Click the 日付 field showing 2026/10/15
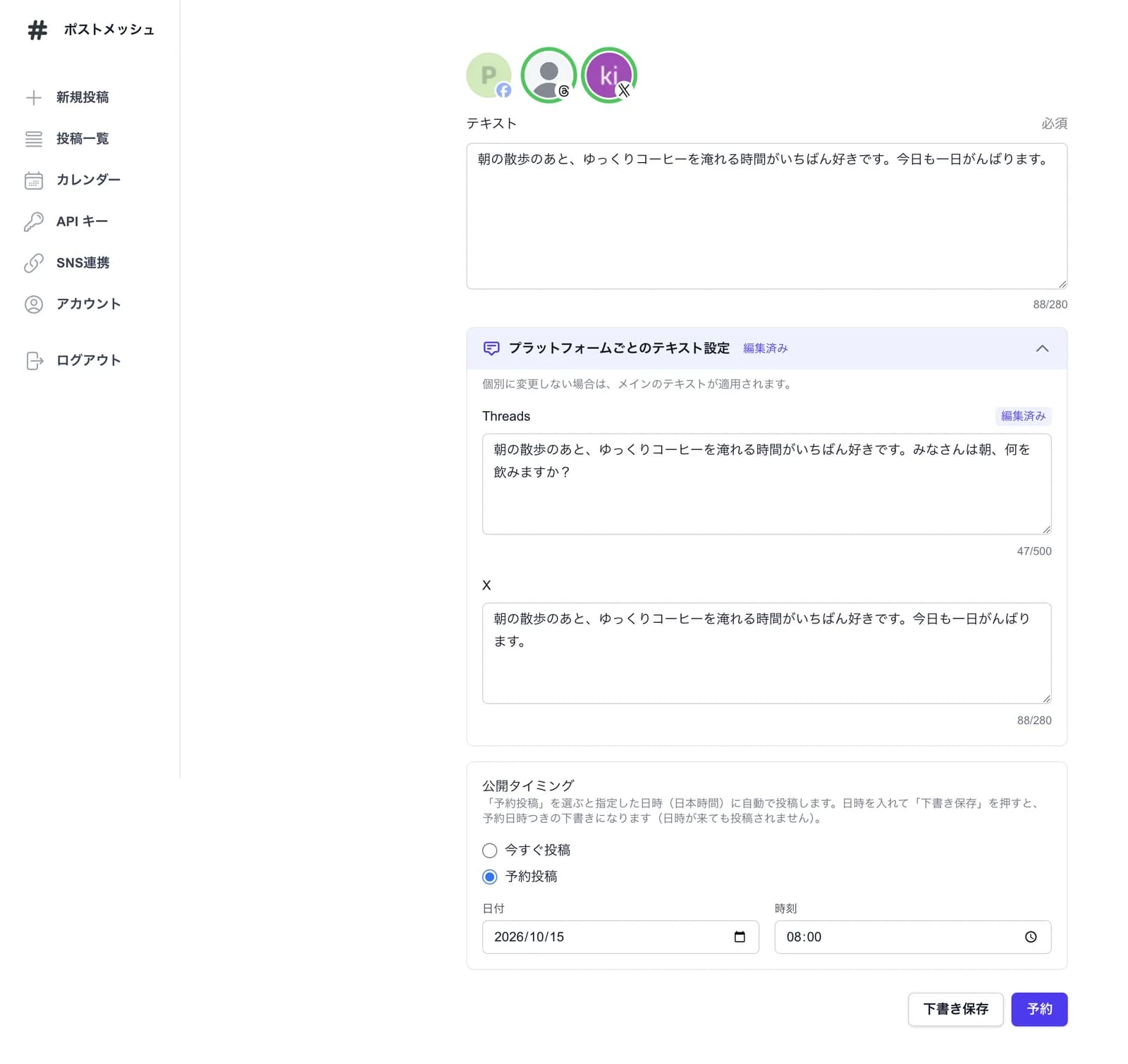 (x=620, y=936)
